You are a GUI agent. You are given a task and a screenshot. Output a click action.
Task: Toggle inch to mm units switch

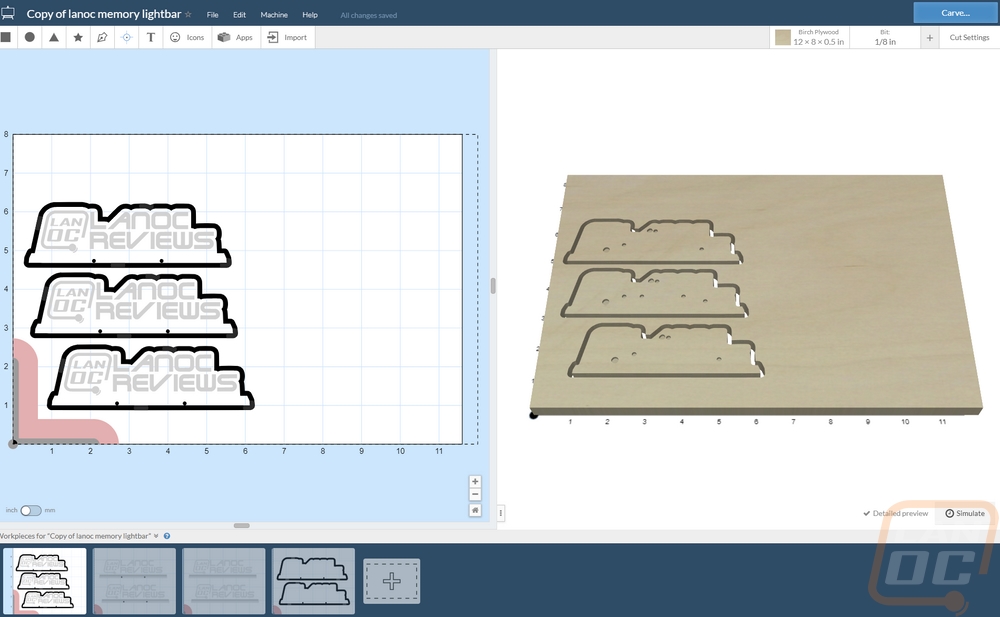(31, 510)
